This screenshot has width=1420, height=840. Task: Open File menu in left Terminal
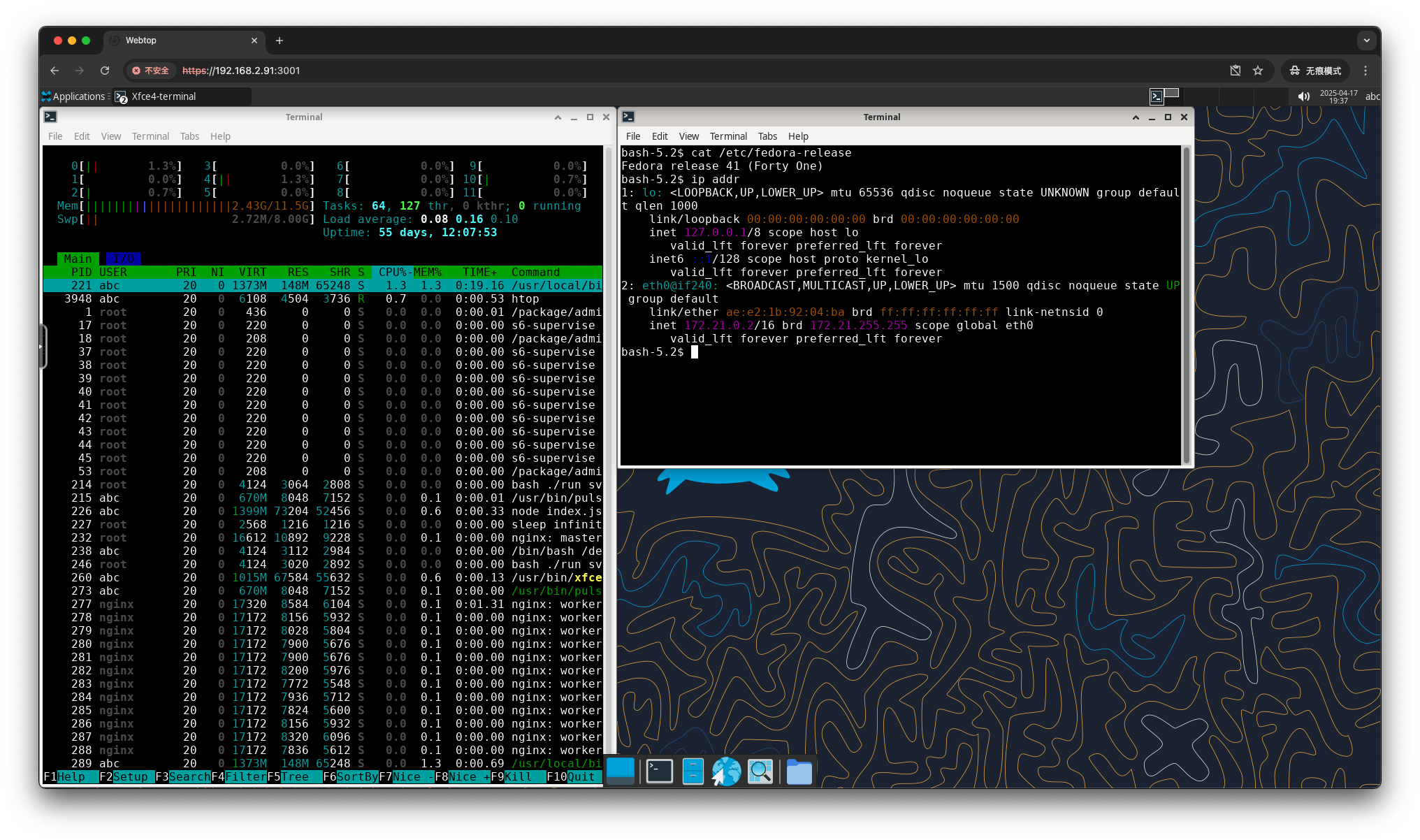(55, 136)
